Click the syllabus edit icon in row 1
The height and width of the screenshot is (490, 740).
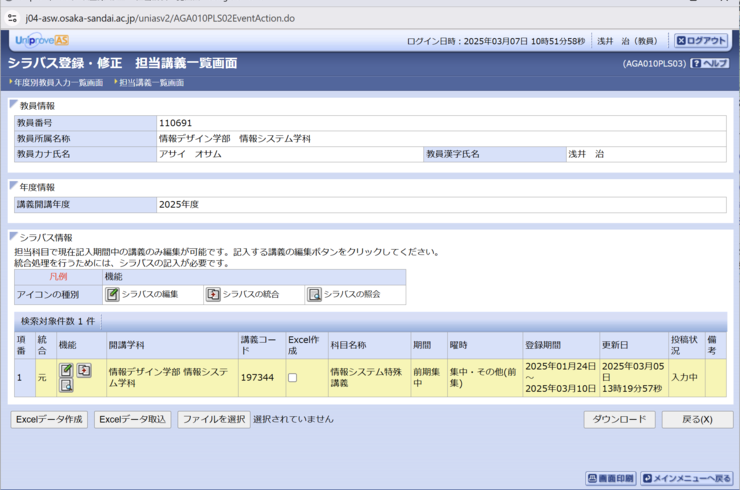(x=66, y=371)
